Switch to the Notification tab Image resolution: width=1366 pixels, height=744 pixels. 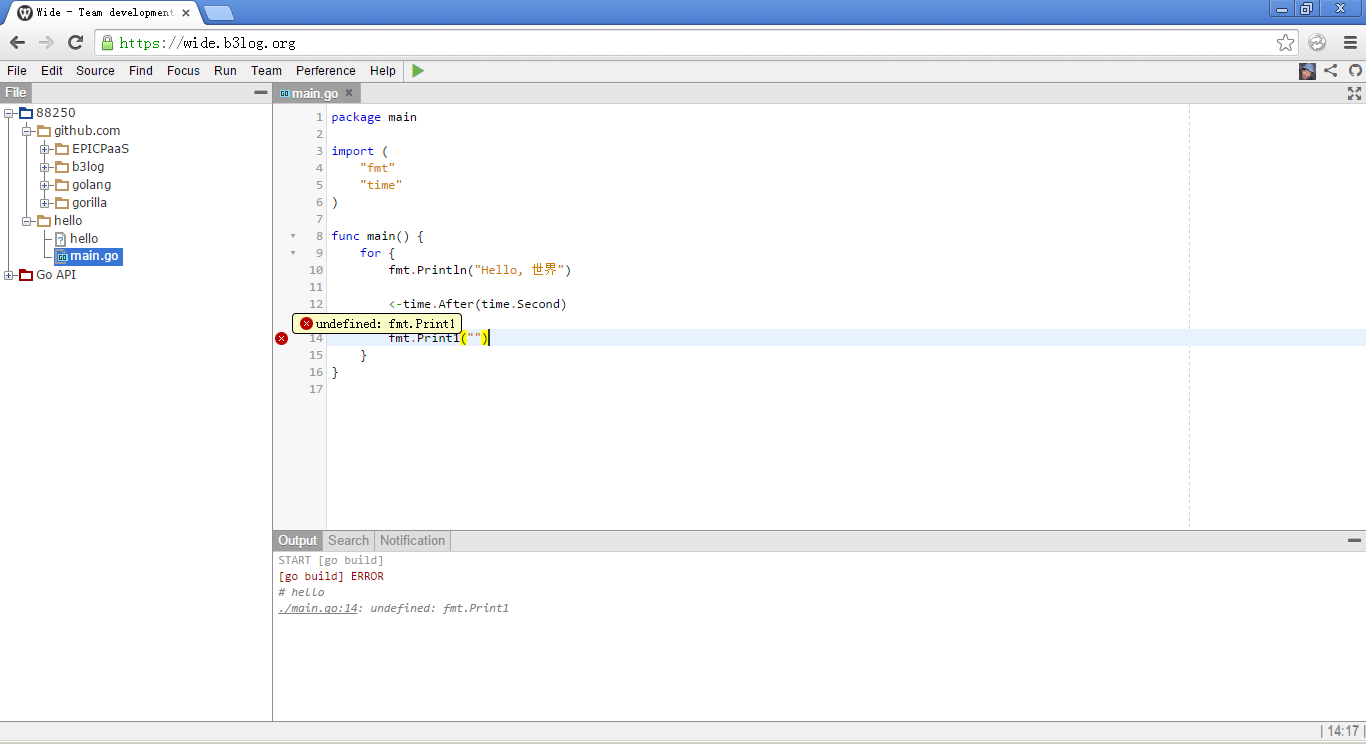(x=412, y=540)
